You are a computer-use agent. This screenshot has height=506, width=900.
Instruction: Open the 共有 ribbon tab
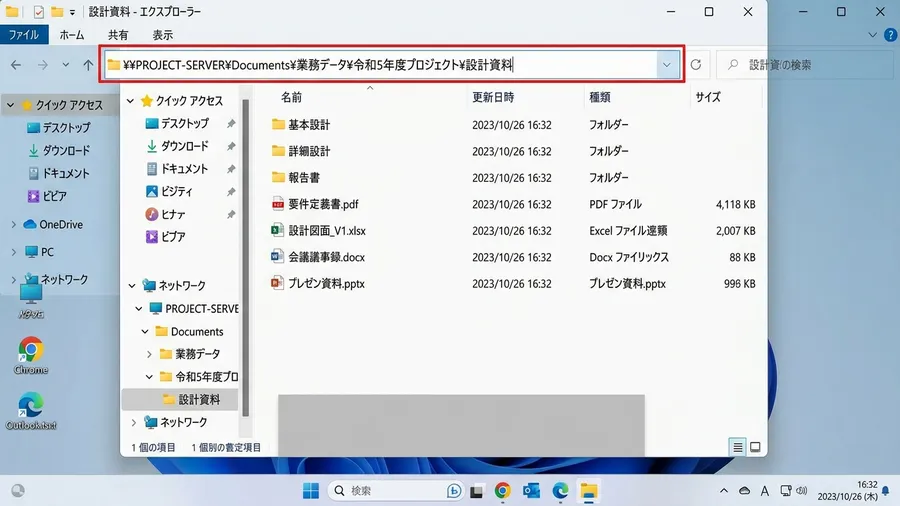118,35
